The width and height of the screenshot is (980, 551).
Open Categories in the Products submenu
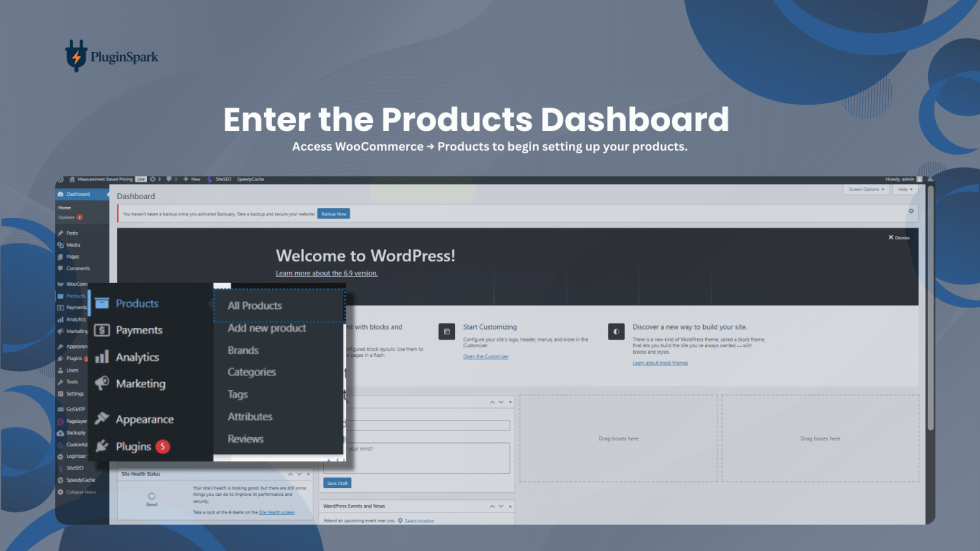[252, 372]
